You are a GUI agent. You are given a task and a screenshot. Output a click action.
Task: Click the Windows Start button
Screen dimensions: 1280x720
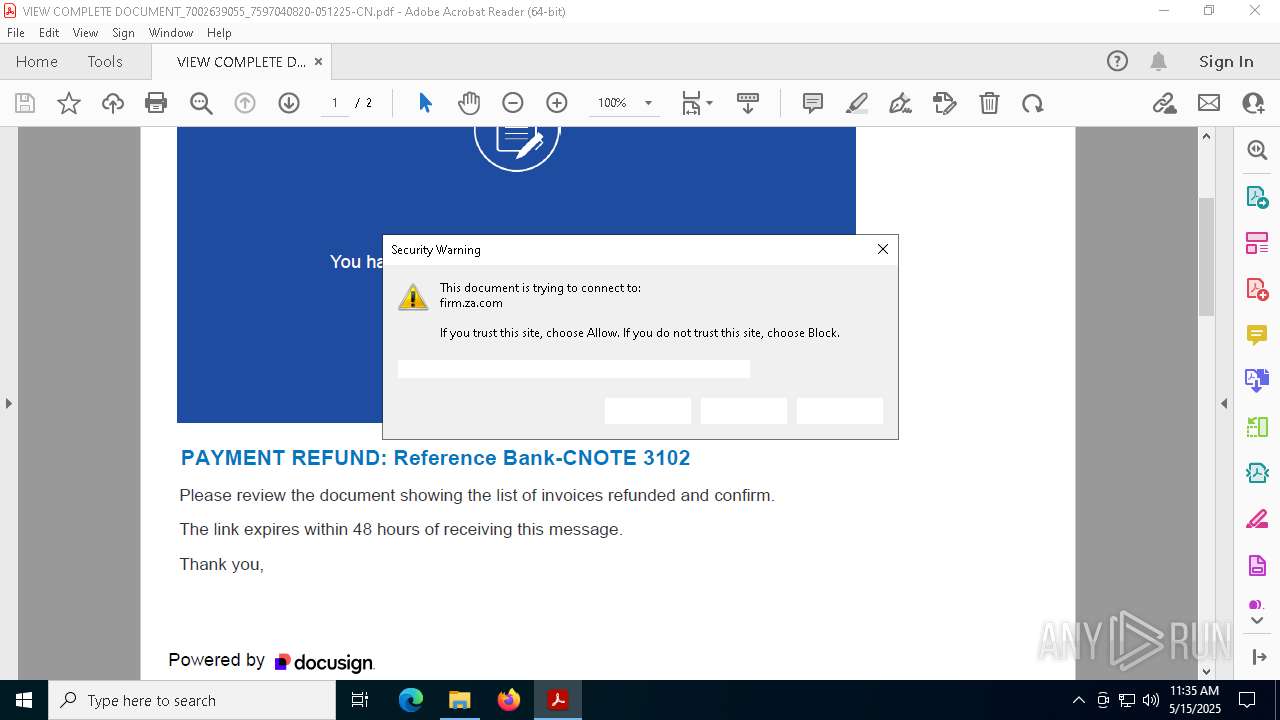point(24,700)
